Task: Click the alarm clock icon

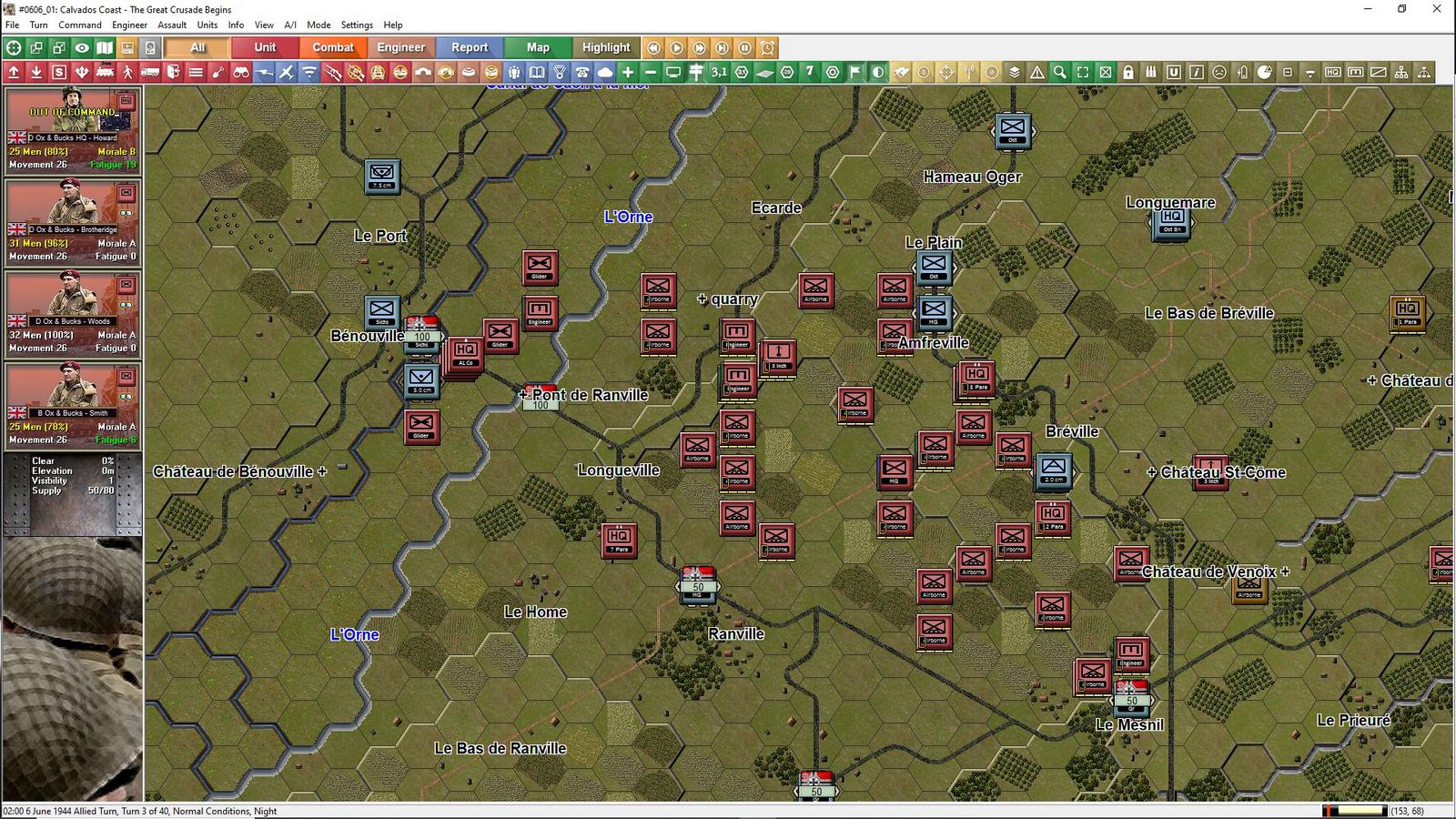Action: pos(768,47)
